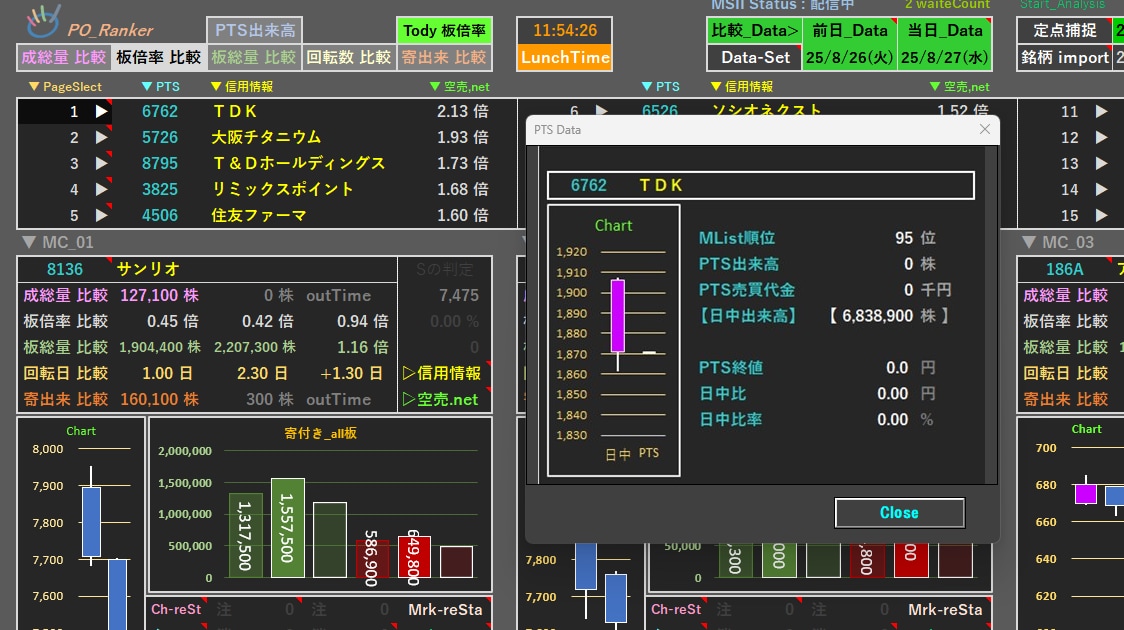The image size is (1124, 630).
Task: Click the 25/8/27(水) date cell
Action: [x=945, y=57]
